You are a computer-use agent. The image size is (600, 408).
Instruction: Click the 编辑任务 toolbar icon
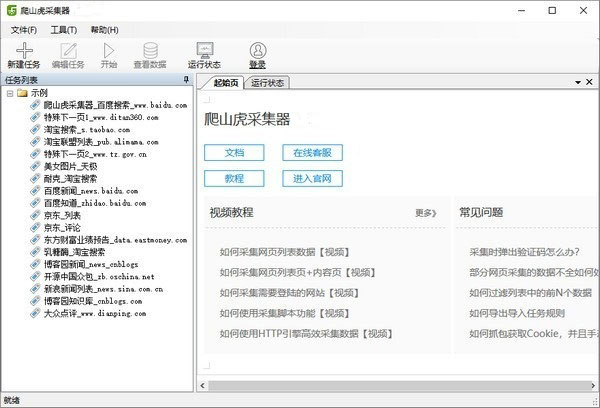point(68,51)
